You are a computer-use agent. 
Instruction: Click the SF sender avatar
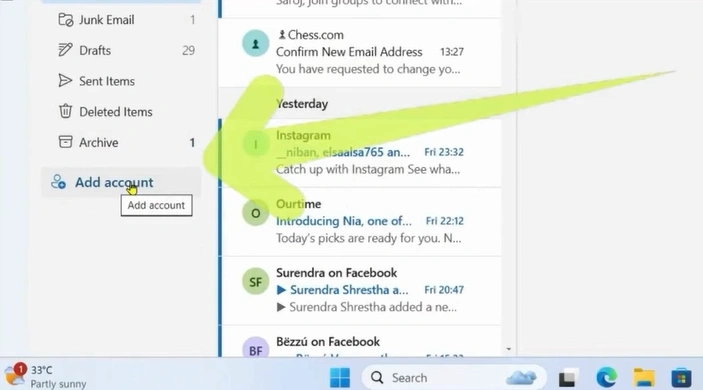point(256,282)
